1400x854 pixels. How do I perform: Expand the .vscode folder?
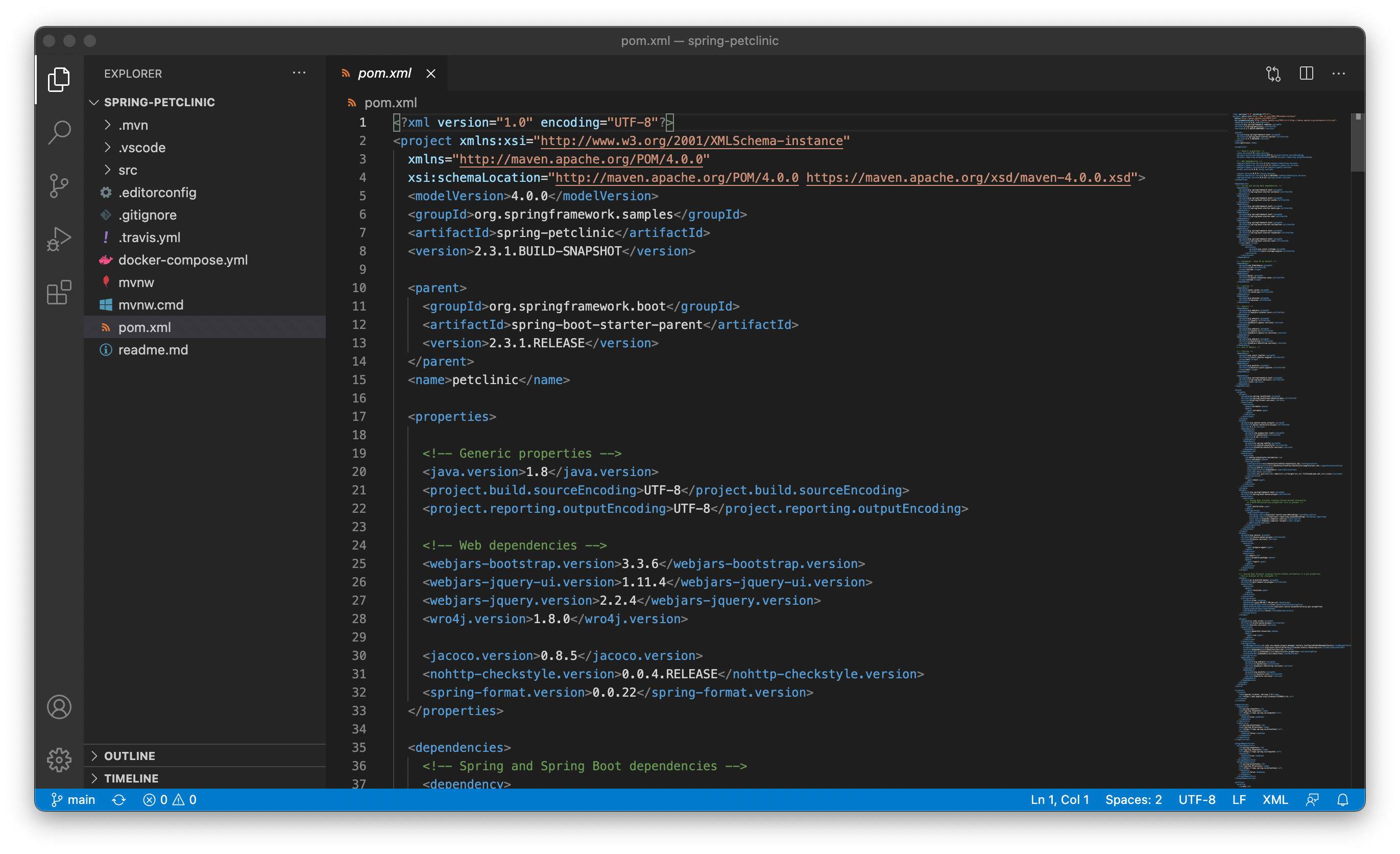point(142,147)
